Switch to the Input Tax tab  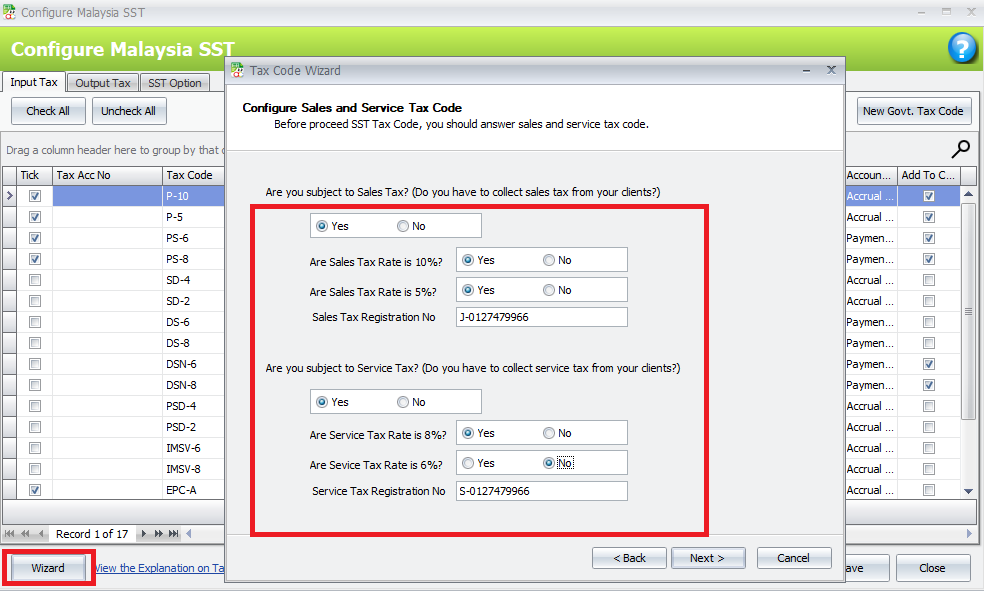point(34,82)
